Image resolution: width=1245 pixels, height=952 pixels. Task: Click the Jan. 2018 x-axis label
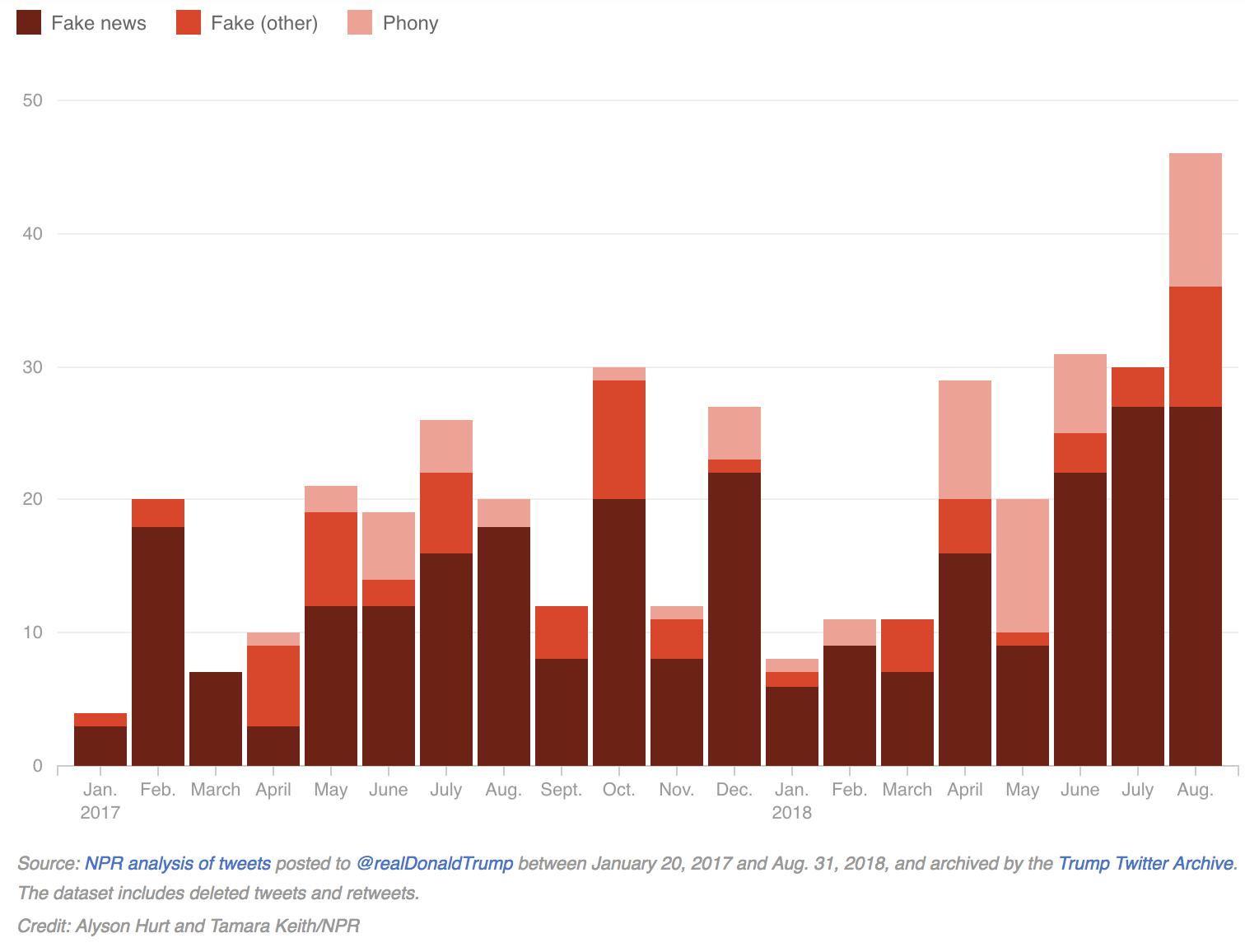point(791,800)
